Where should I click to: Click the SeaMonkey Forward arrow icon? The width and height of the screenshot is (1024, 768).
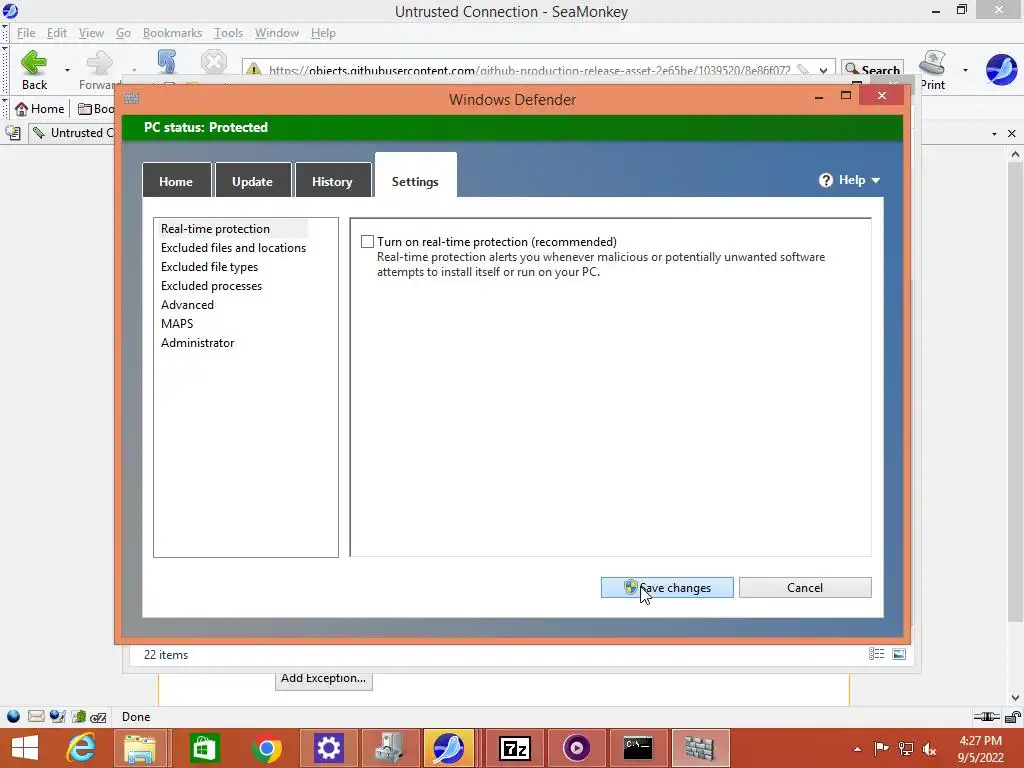[99, 63]
